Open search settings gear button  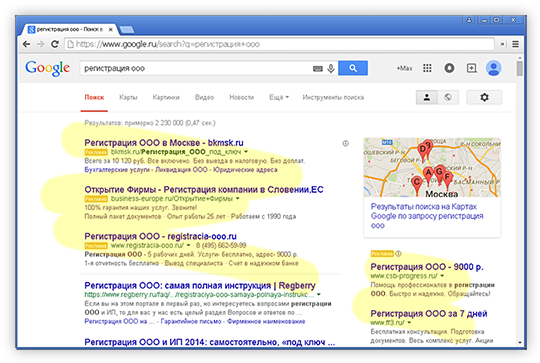point(484,97)
